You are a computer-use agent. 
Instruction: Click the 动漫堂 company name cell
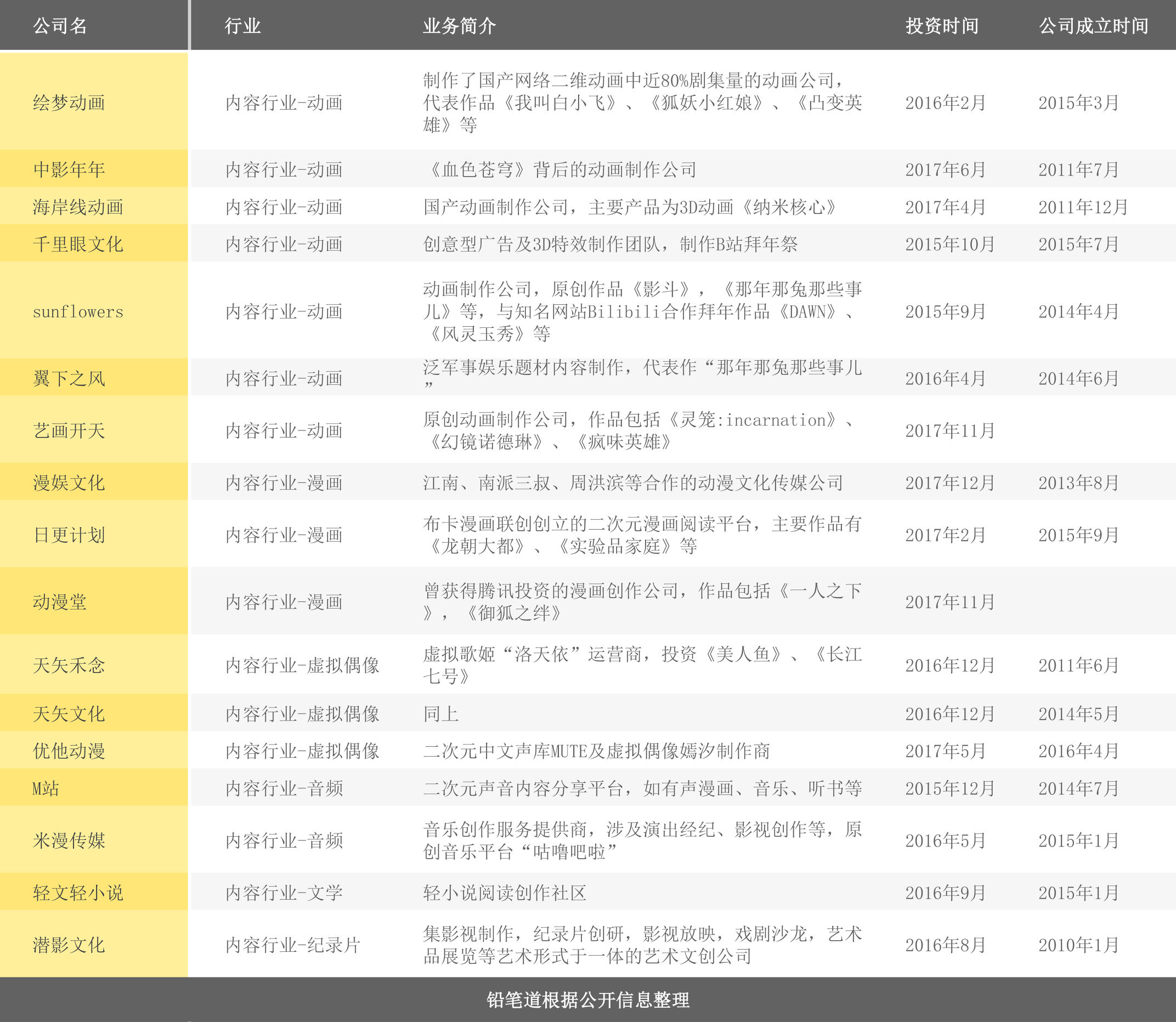(60, 601)
